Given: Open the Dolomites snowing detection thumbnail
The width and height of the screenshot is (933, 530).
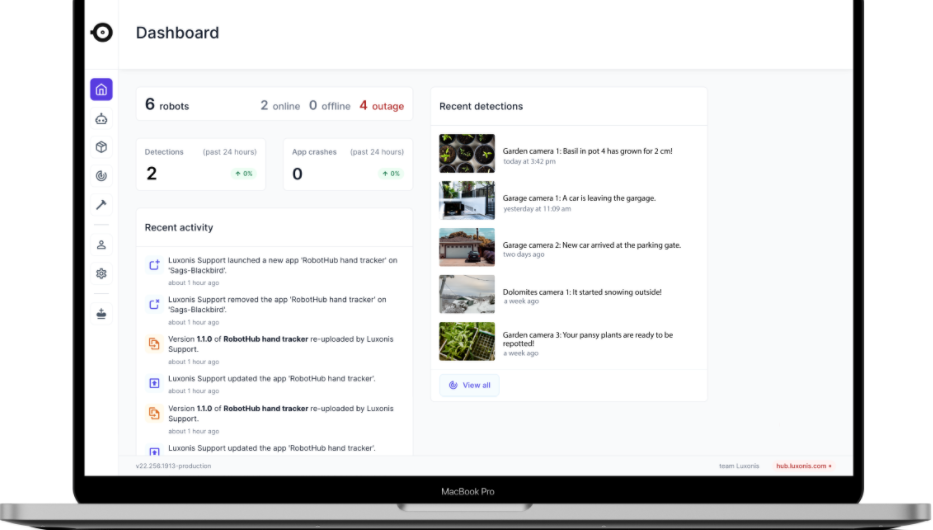Looking at the screenshot, I should tap(467, 294).
